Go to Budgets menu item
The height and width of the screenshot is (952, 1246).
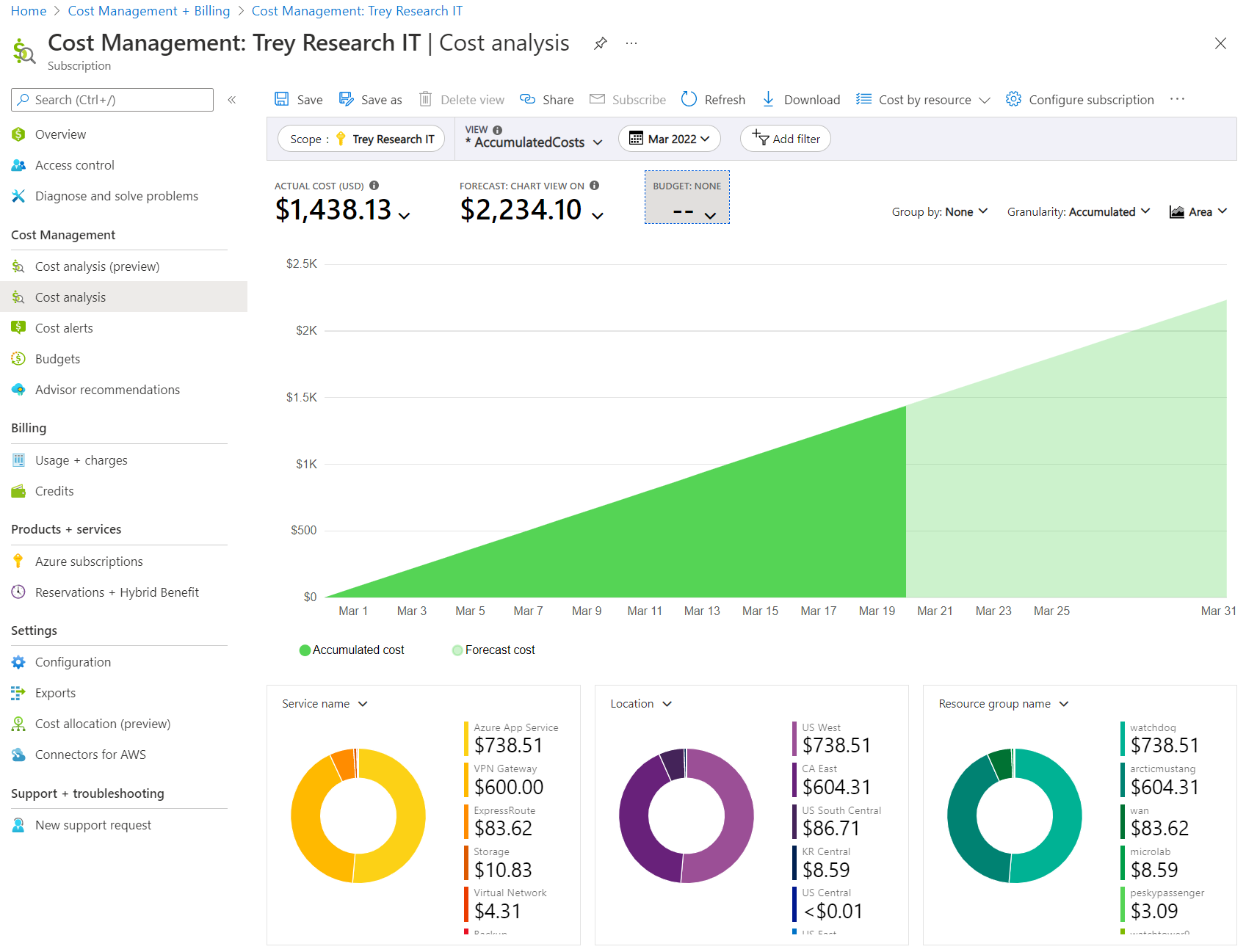click(57, 359)
